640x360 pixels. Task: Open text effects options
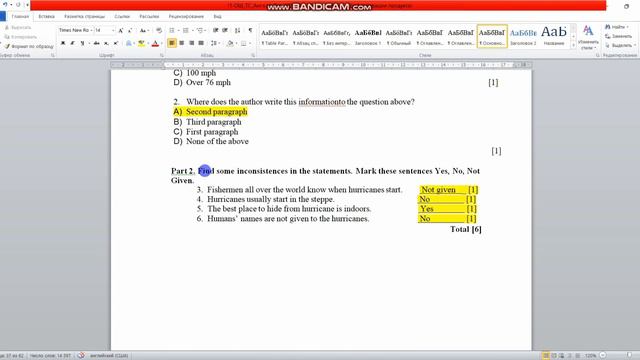point(129,43)
